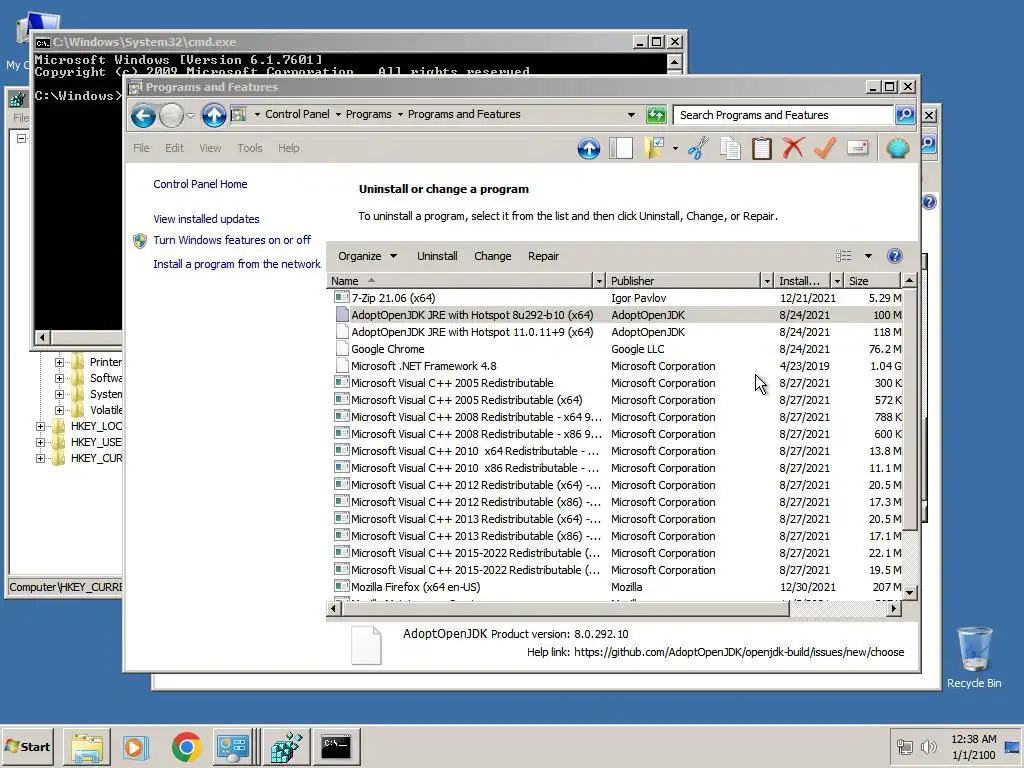Launch Windows Media Player from taskbar
This screenshot has height=768, width=1024.
136,746
